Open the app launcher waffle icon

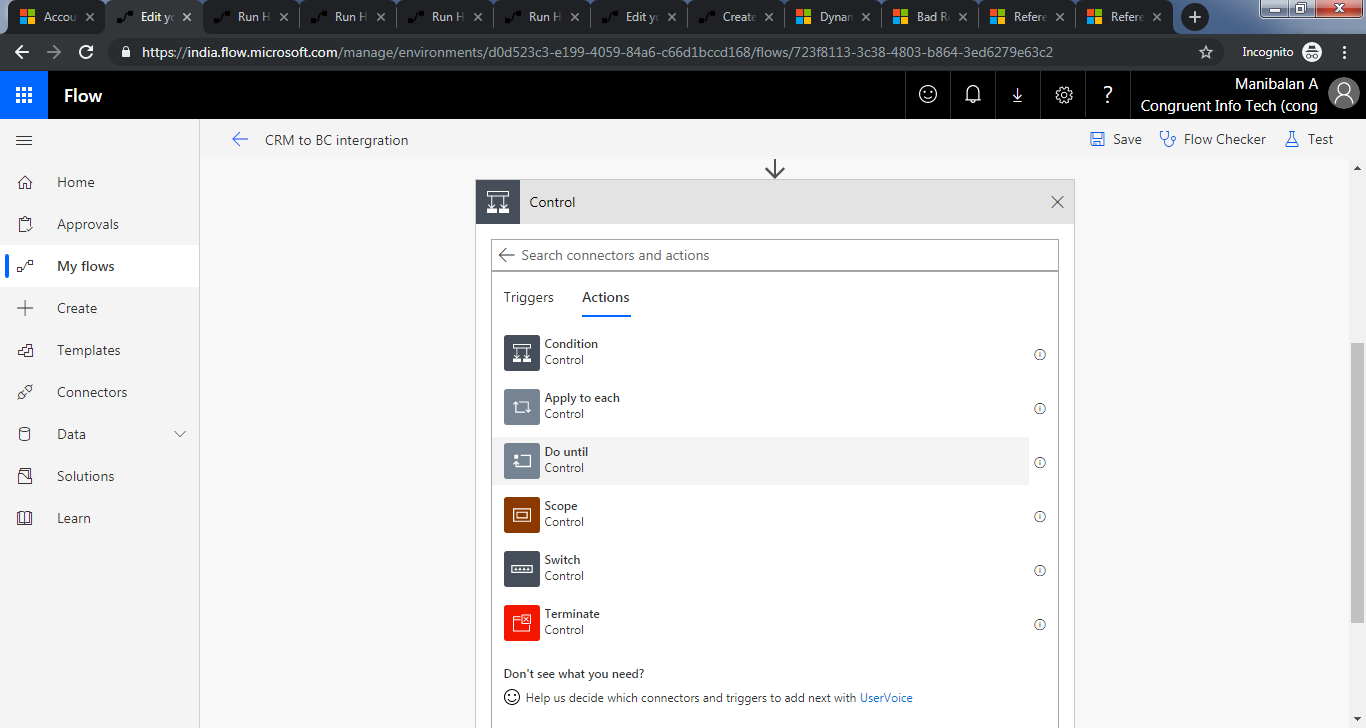point(24,95)
